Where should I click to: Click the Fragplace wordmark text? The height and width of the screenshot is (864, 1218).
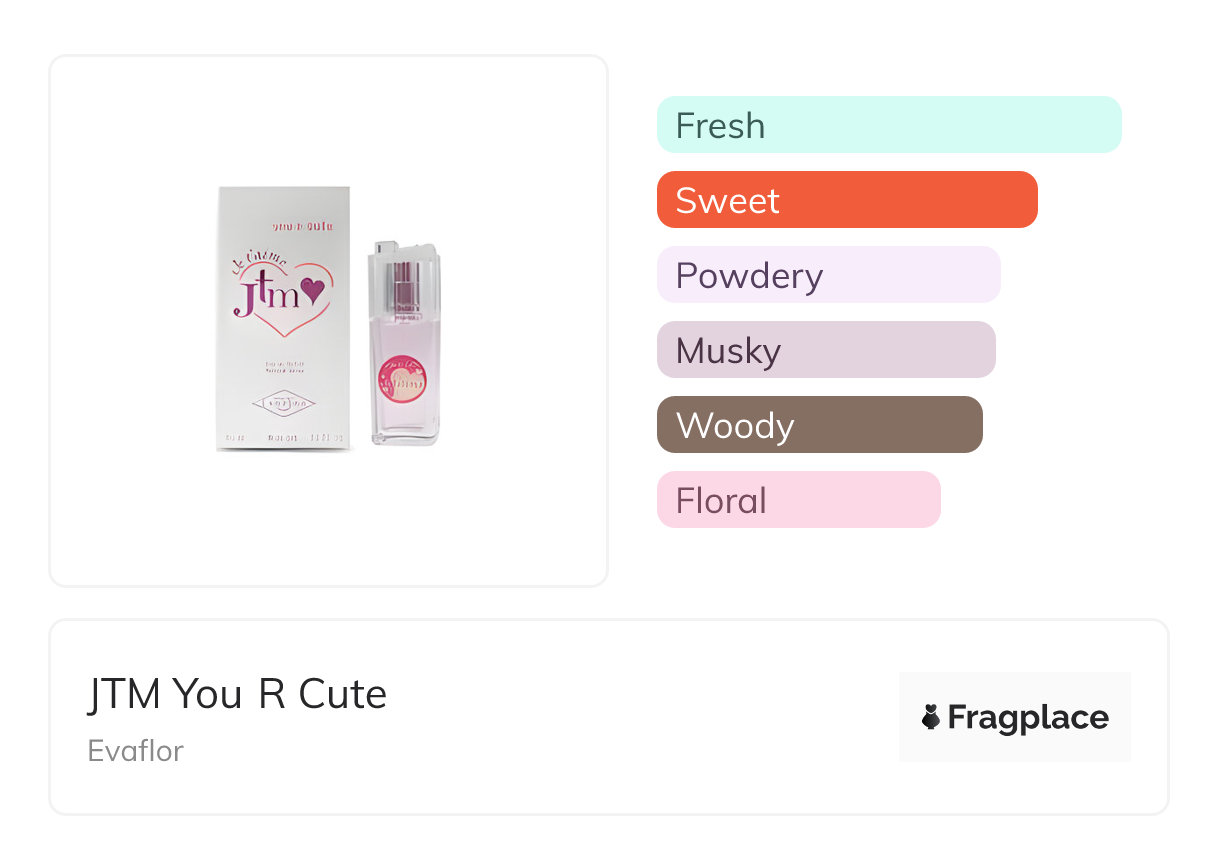coord(1028,717)
